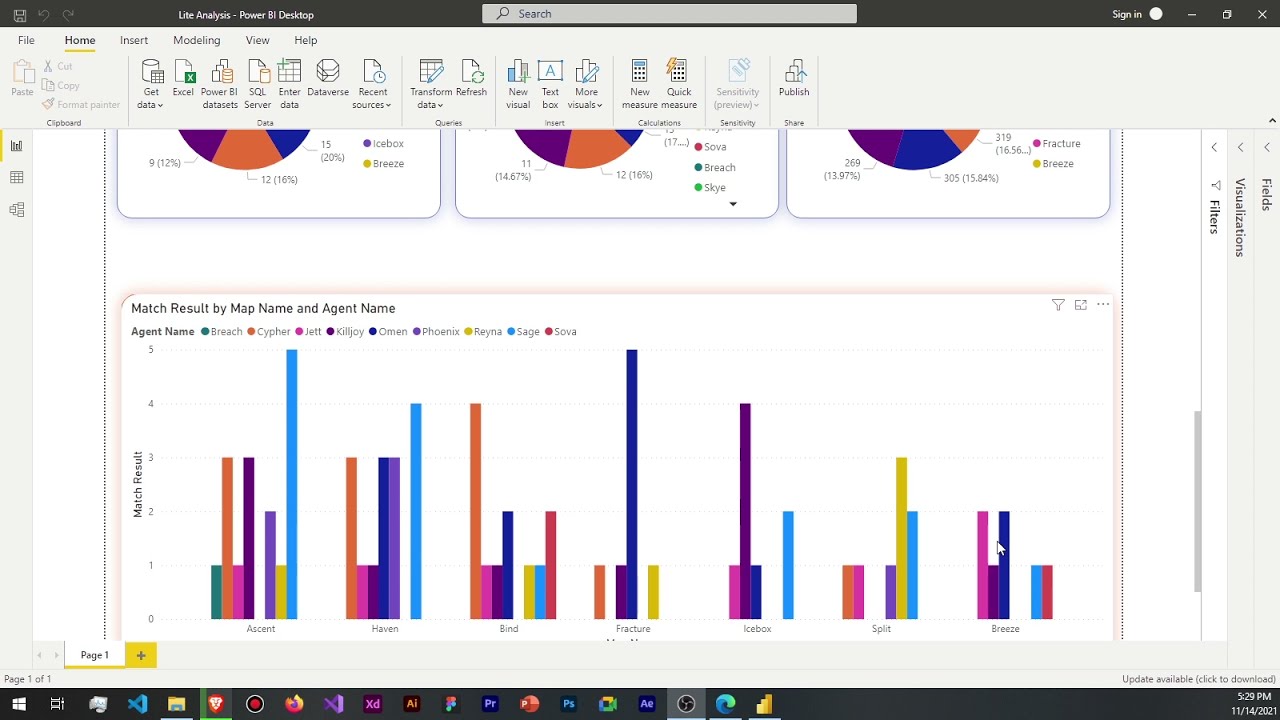Open Adobe Illustrator from taskbar

tap(411, 704)
